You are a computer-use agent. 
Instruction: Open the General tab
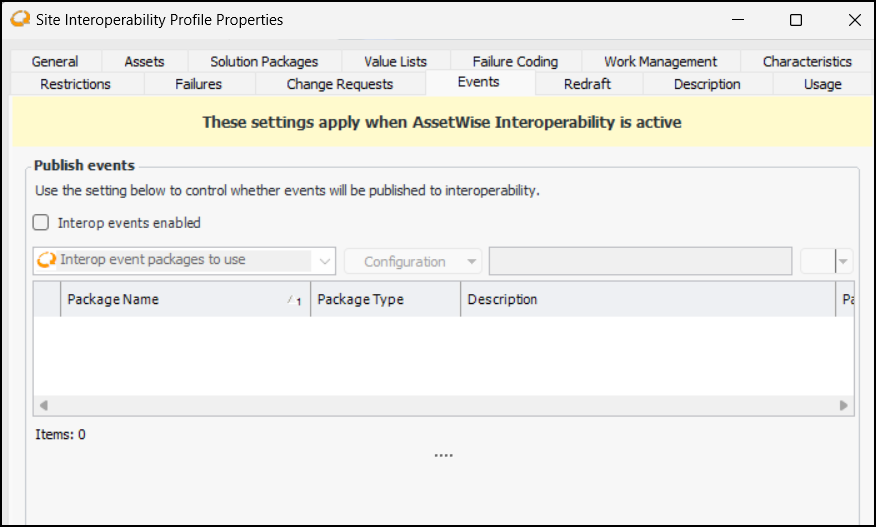click(55, 61)
